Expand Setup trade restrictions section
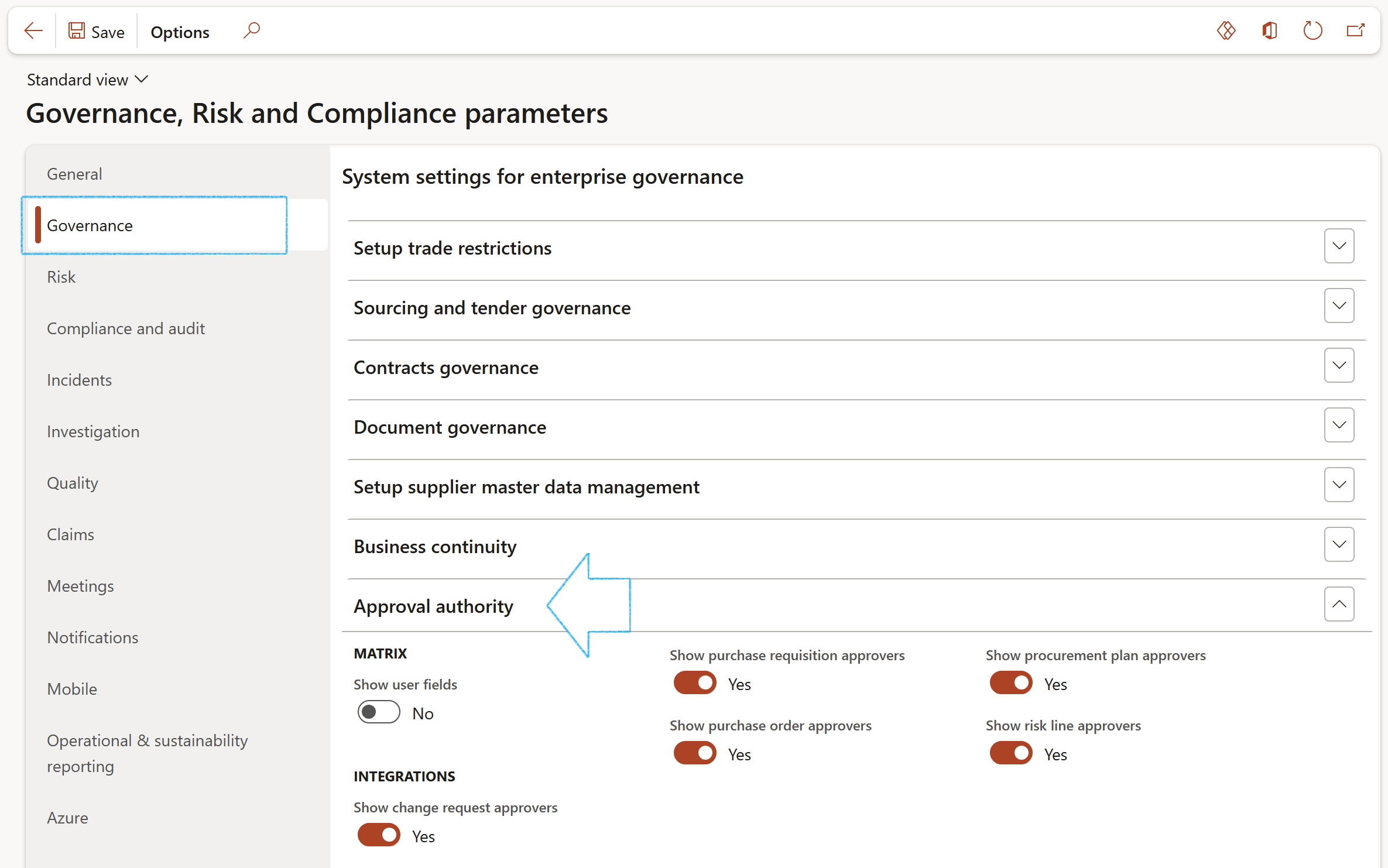Viewport: 1388px width, 868px height. tap(1339, 246)
